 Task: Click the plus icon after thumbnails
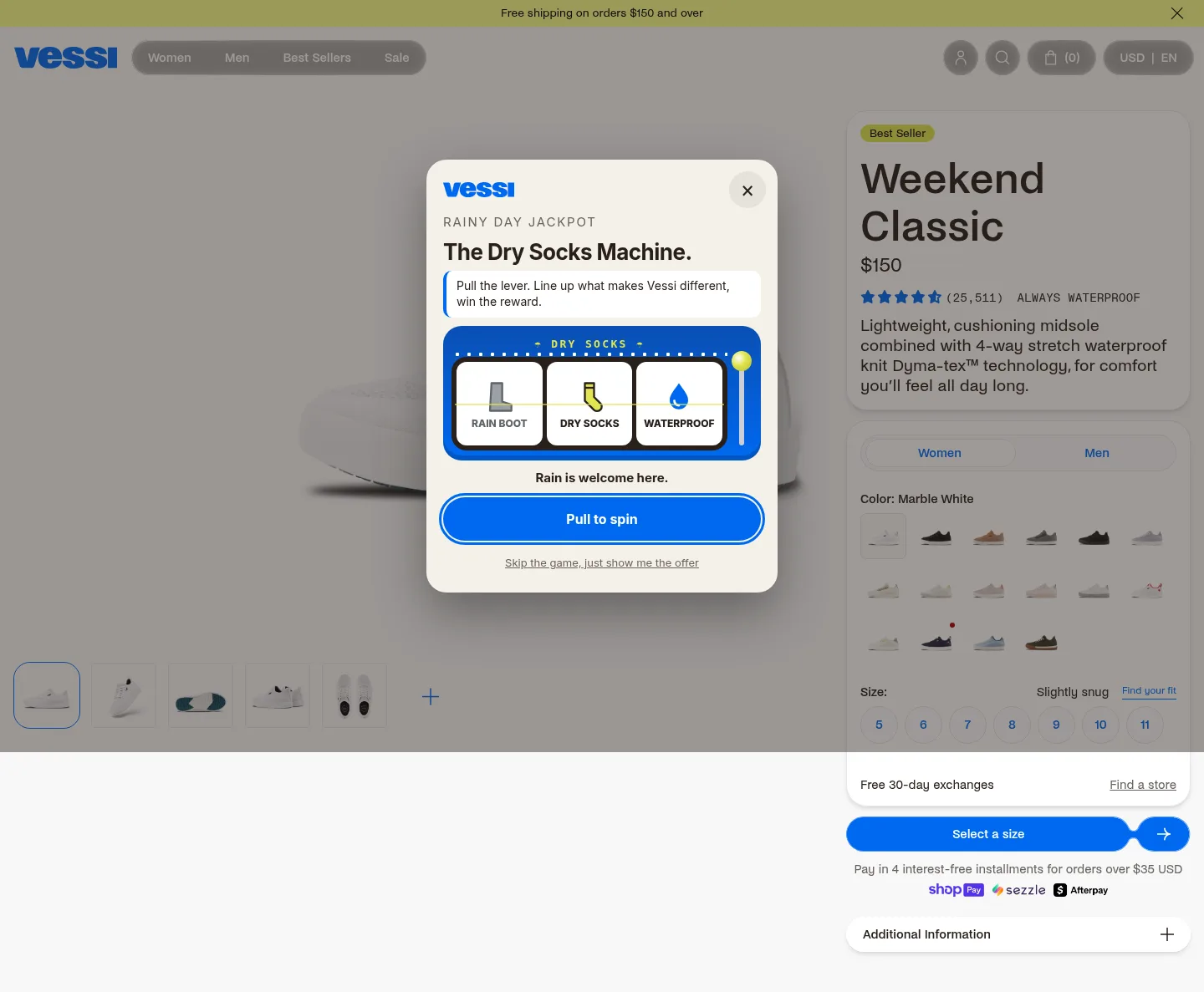pos(431,697)
